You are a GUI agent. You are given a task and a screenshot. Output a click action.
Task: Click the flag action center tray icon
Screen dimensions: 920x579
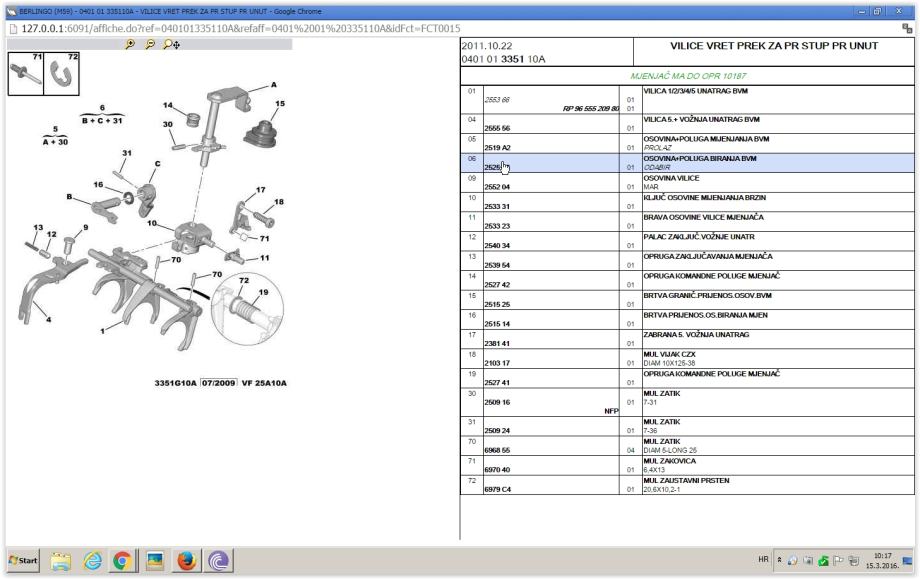(838, 561)
